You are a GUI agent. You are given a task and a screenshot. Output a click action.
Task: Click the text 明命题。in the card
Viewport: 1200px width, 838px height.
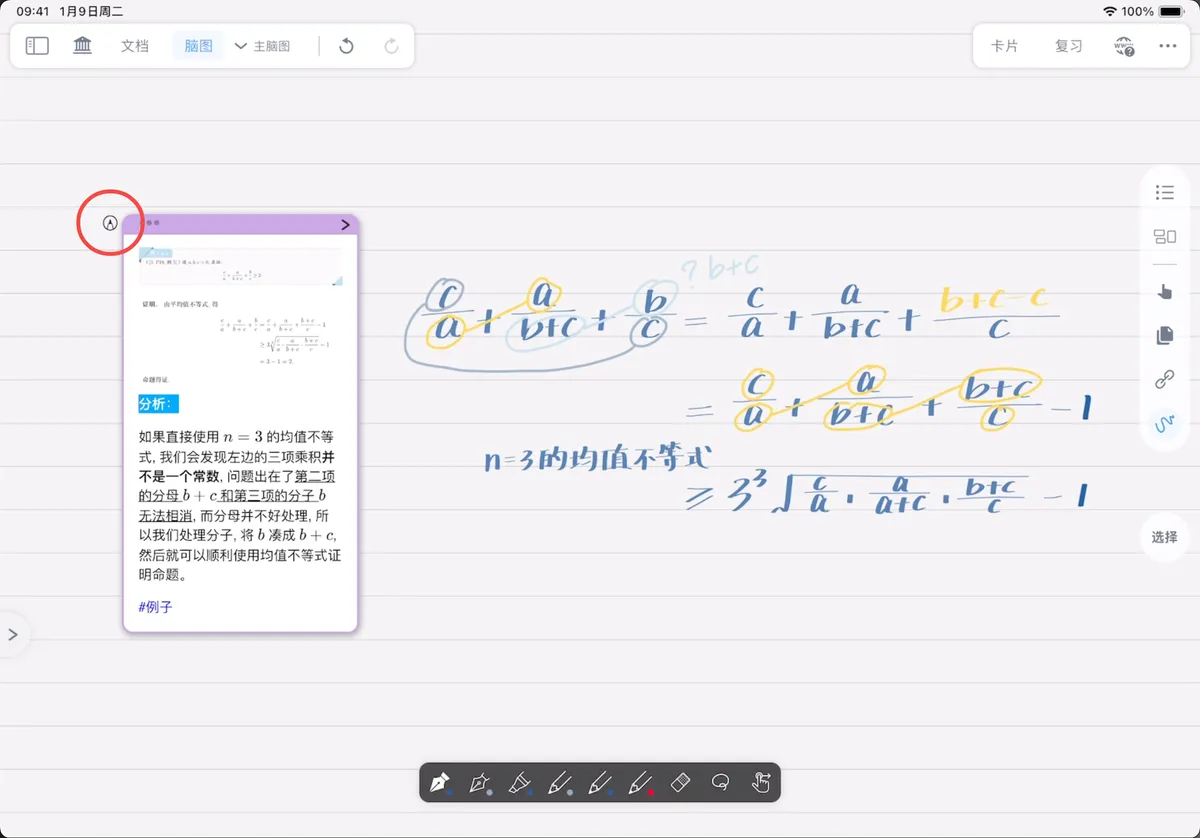[162, 575]
